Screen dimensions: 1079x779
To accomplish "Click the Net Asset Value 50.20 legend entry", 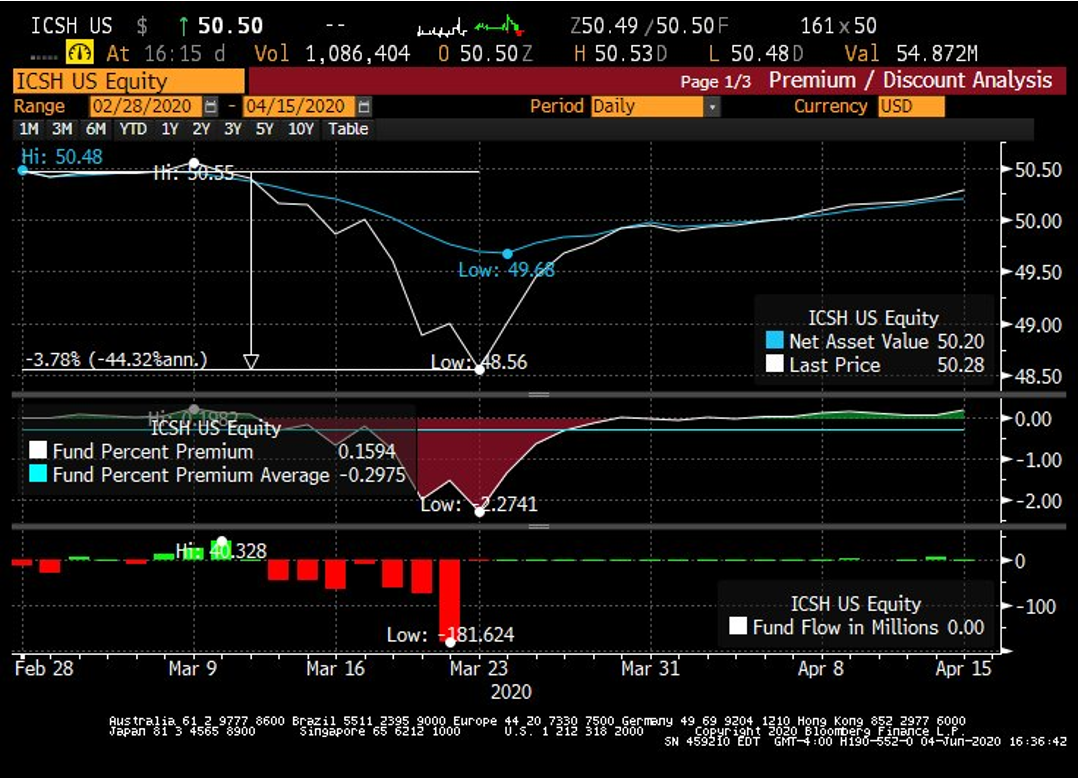I will (875, 341).
